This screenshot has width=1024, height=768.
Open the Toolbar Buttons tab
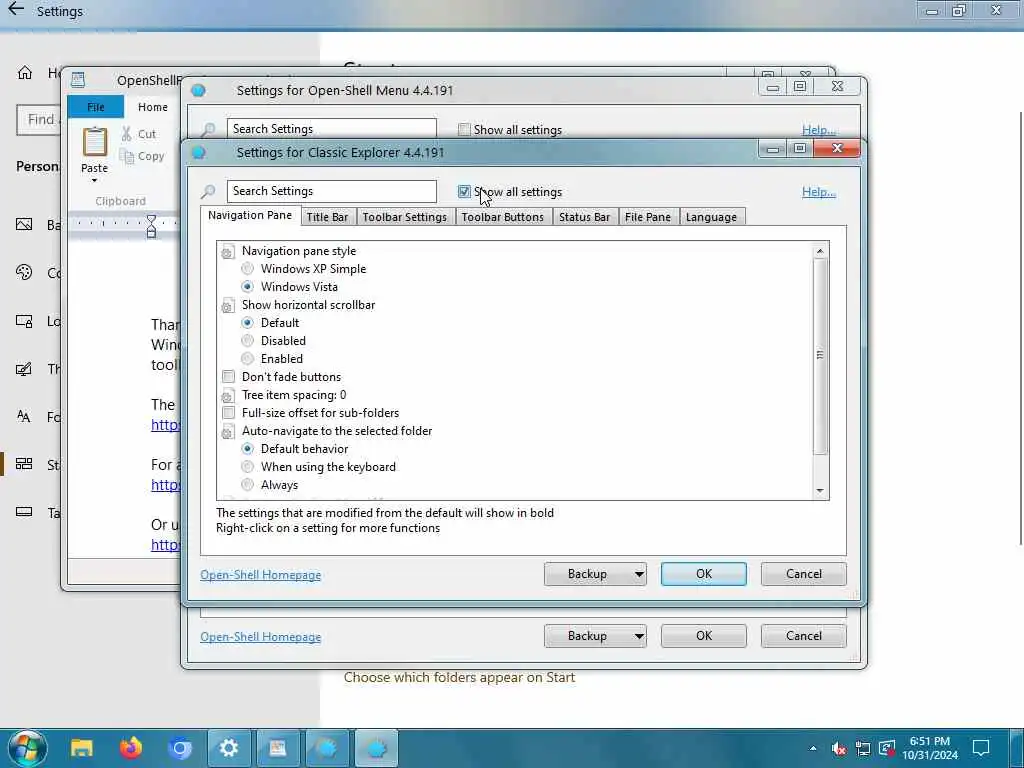click(x=503, y=217)
